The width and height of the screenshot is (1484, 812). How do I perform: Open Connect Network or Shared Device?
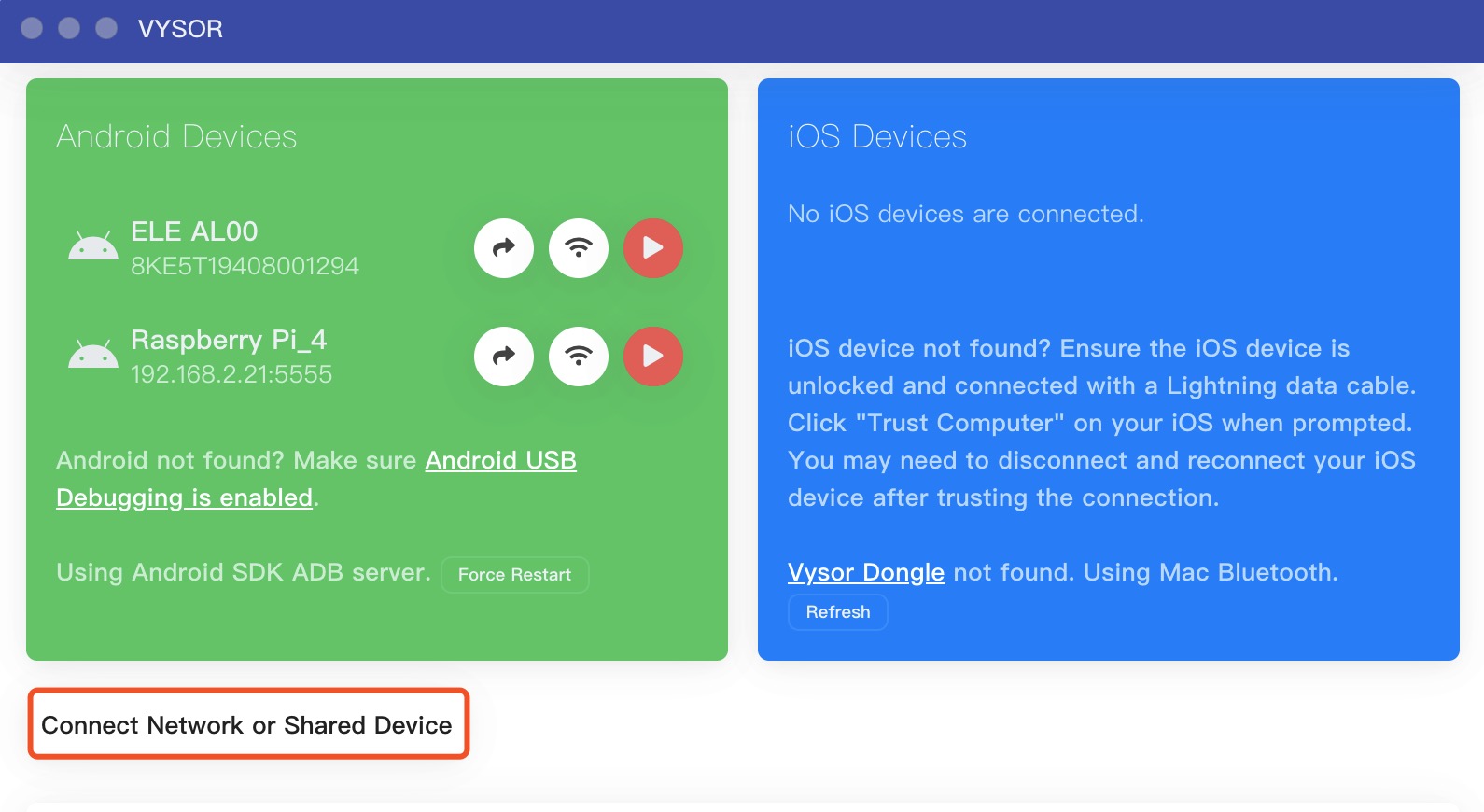pyautogui.click(x=247, y=725)
